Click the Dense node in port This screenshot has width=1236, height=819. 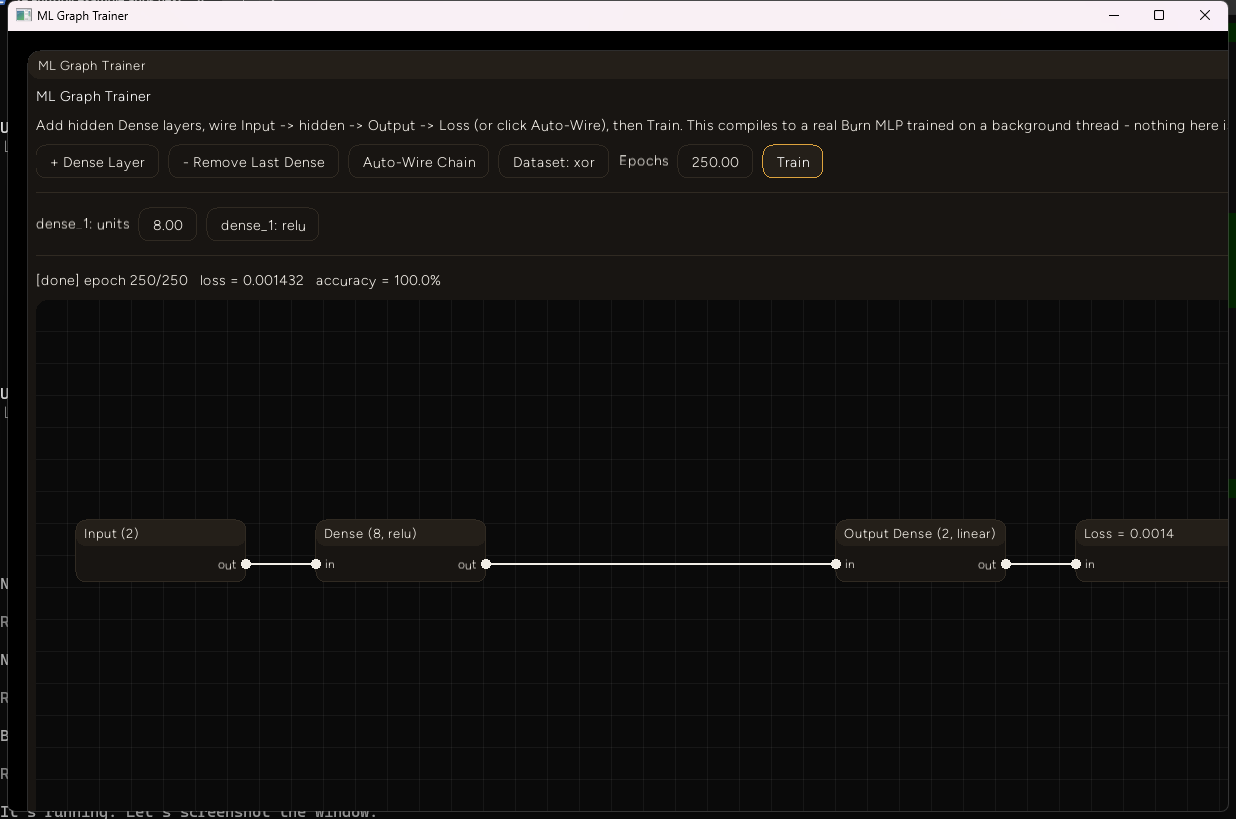click(316, 564)
